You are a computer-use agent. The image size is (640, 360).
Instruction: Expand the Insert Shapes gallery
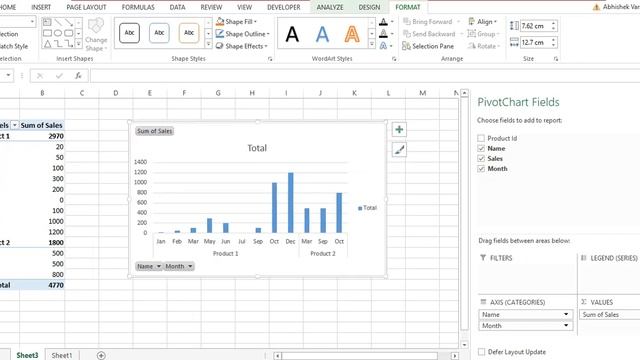coord(79,44)
